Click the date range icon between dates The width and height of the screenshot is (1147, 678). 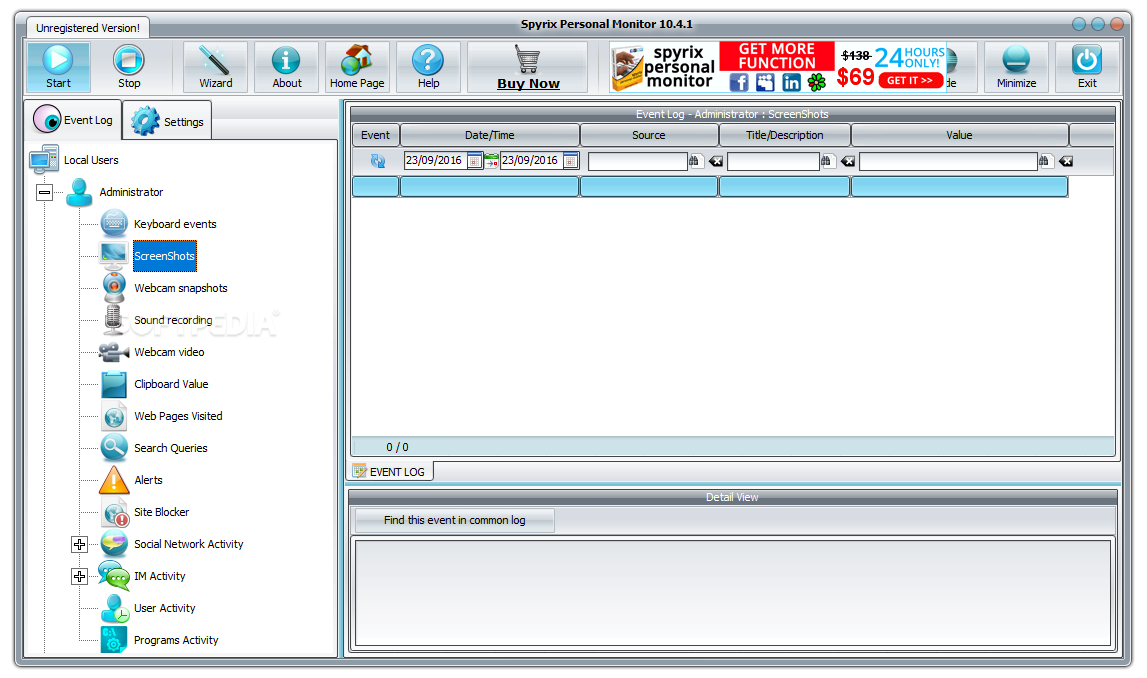coord(491,161)
